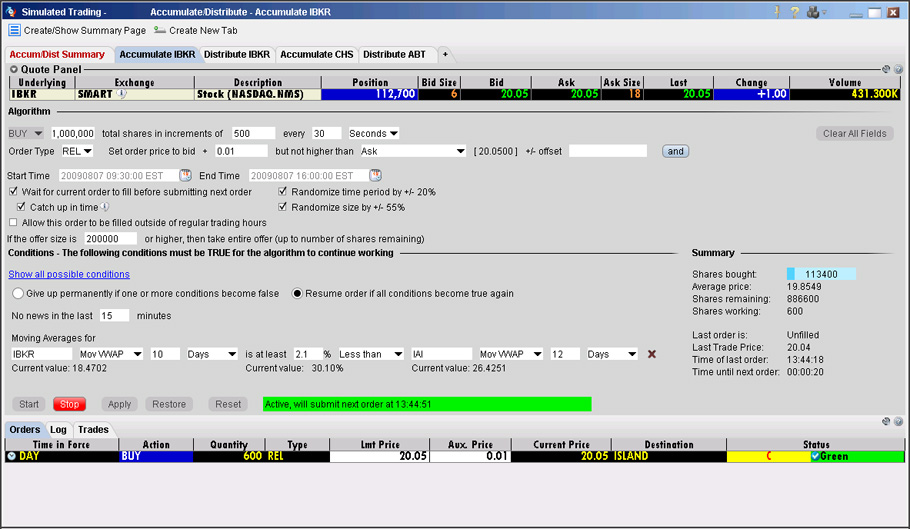
Task: Switch to Accumulate IBKR tab
Action: point(157,55)
